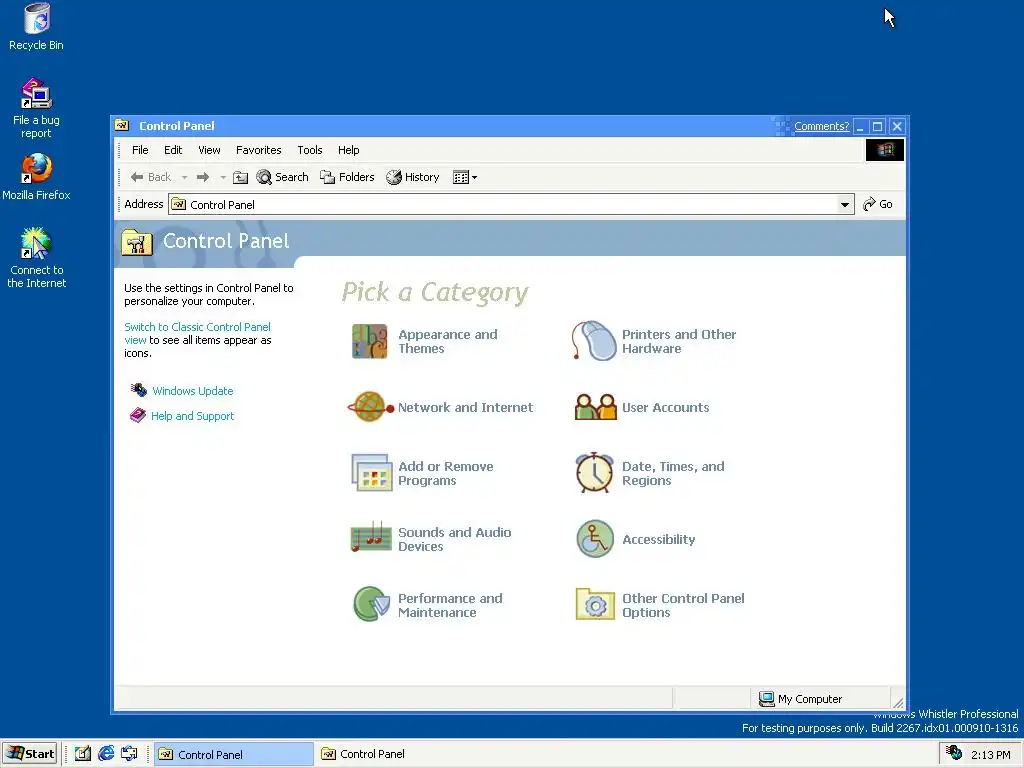Open the View menu
Viewport: 1024px width, 768px height.
pyautogui.click(x=209, y=150)
